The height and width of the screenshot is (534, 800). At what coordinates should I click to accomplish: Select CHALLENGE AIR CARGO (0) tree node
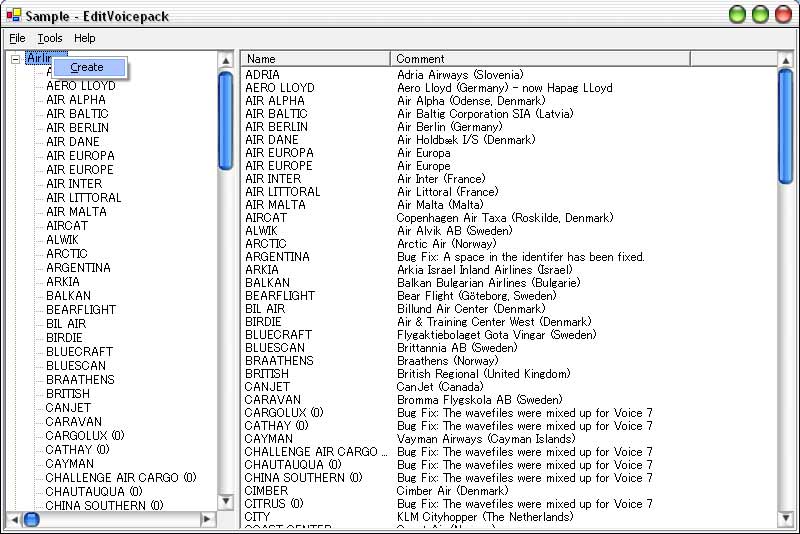pyautogui.click(x=120, y=477)
